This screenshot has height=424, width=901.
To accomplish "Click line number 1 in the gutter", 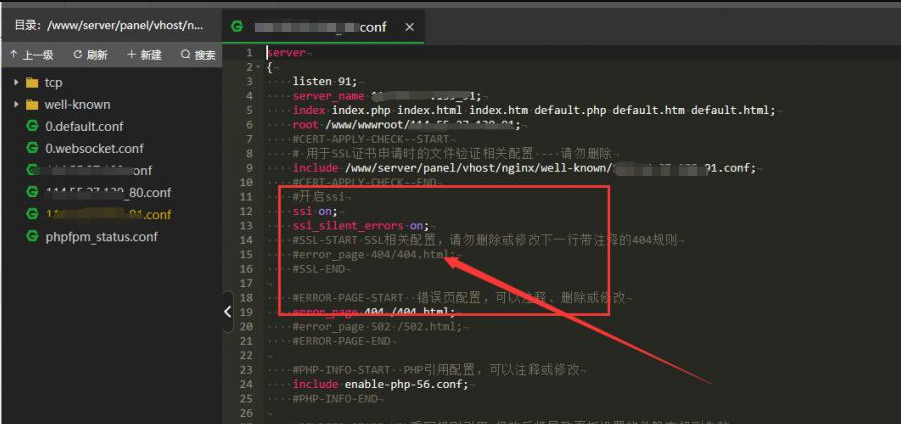I will 248,53.
